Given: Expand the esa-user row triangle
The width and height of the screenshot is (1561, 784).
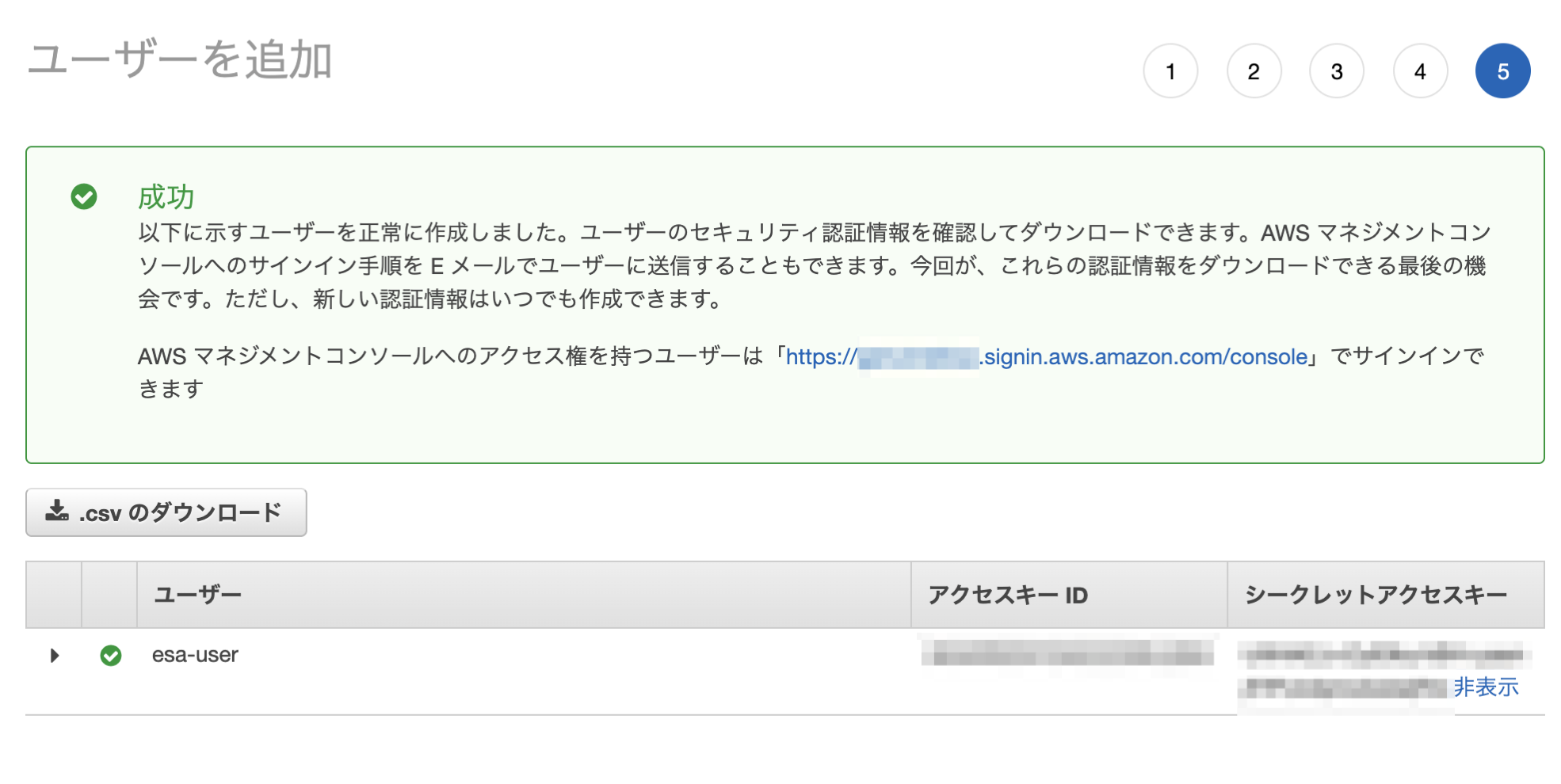Looking at the screenshot, I should pos(55,656).
